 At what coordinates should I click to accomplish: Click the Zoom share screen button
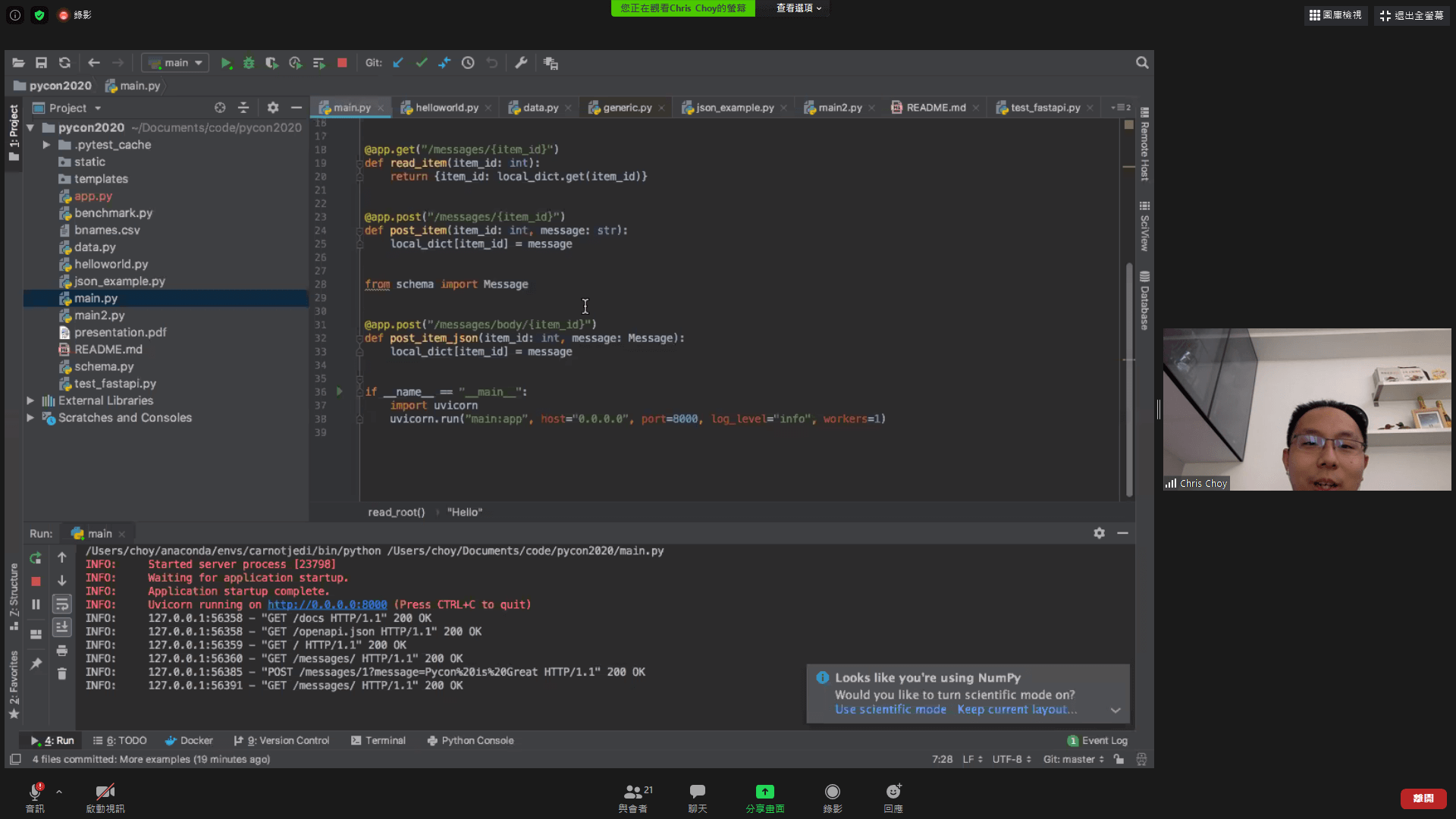tap(765, 799)
